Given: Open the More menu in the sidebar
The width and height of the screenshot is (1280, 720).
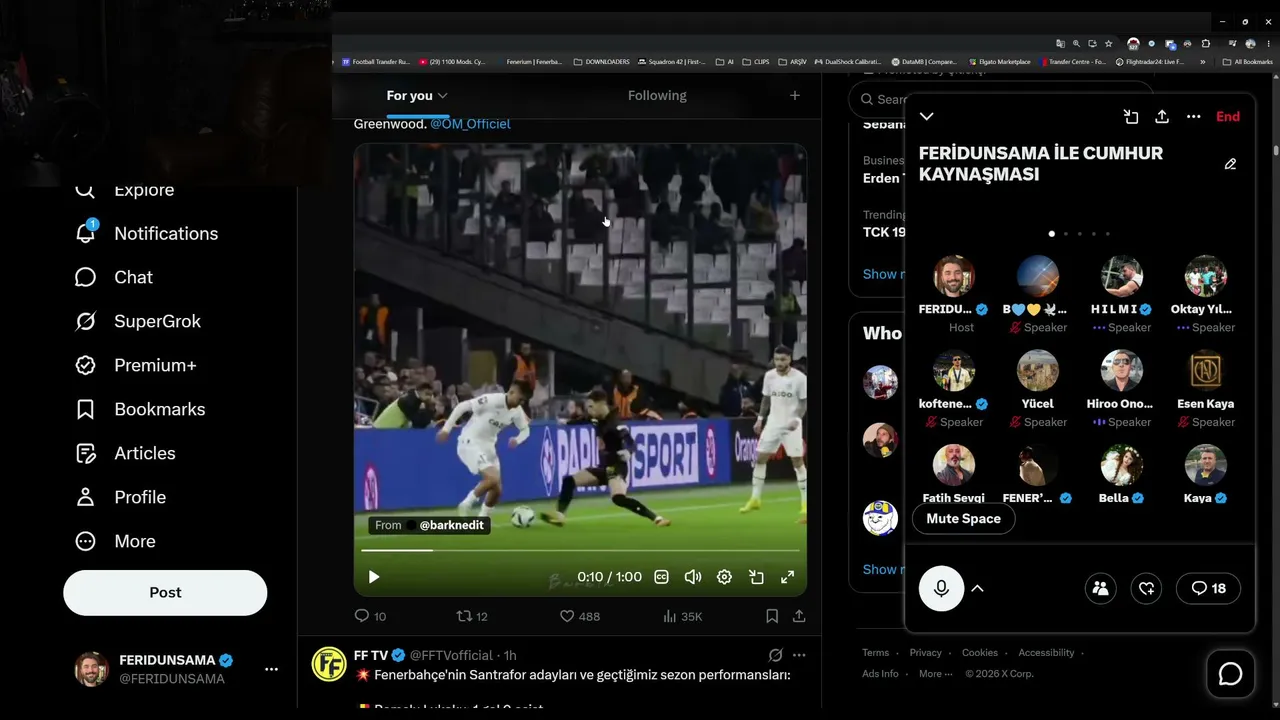Looking at the screenshot, I should coord(115,541).
